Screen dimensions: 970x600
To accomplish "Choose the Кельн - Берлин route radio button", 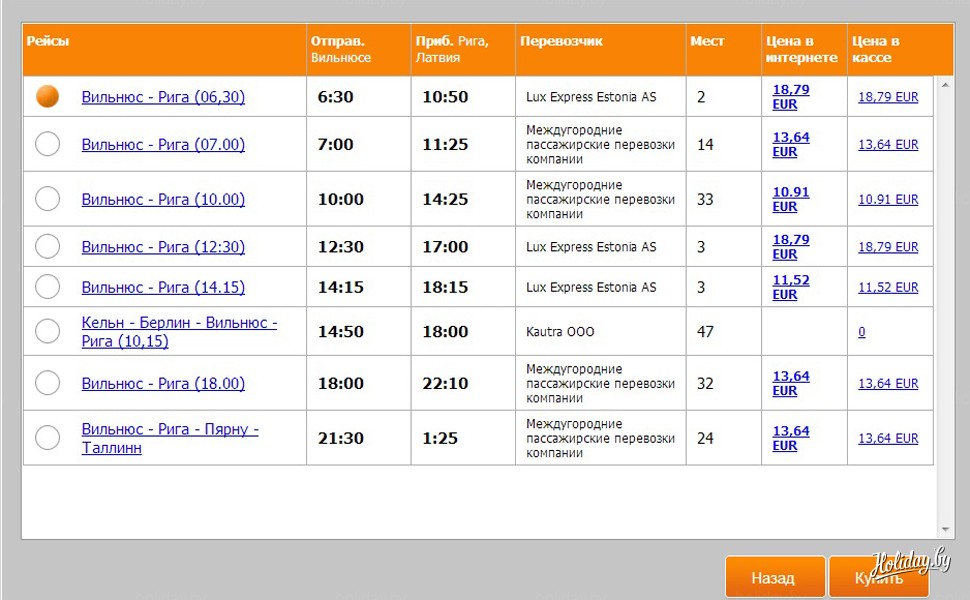I will 47,331.
